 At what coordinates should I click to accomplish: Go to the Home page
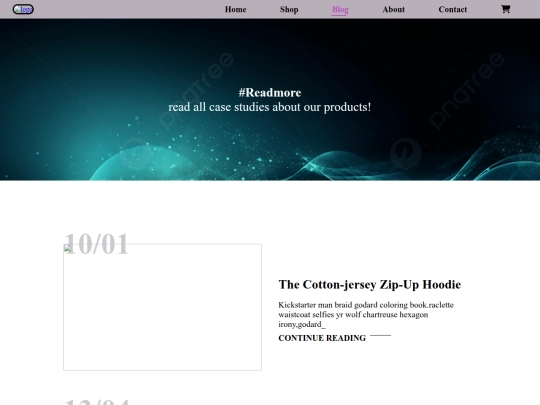pos(236,9)
